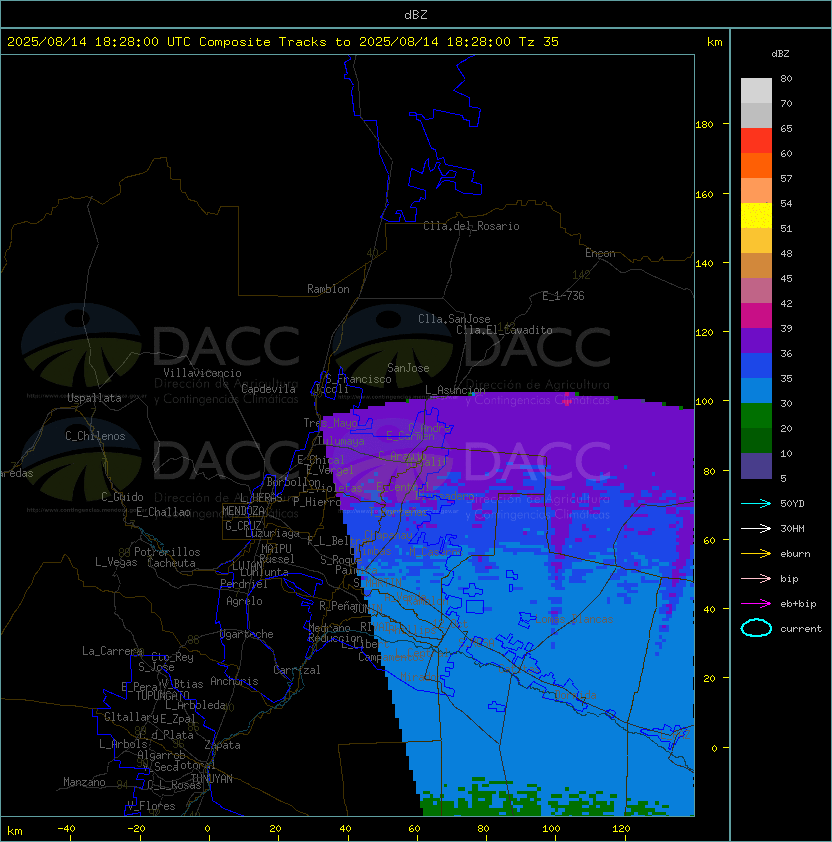Viewport: 832px width, 842px height.
Task: Click the small red storm marker near L_Asuncion
Action: click(567, 400)
